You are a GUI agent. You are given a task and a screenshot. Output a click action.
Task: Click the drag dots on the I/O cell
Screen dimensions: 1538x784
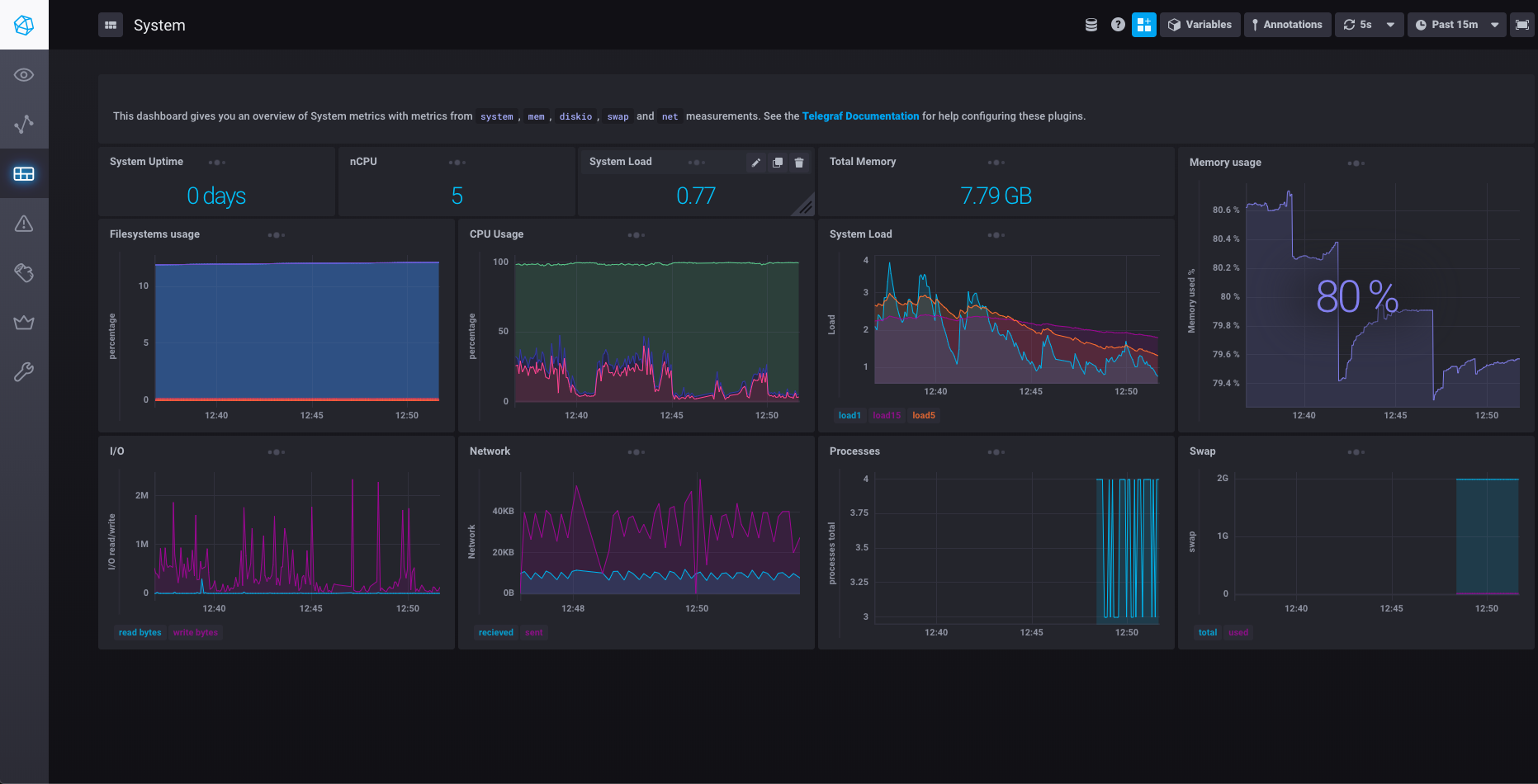tap(277, 452)
